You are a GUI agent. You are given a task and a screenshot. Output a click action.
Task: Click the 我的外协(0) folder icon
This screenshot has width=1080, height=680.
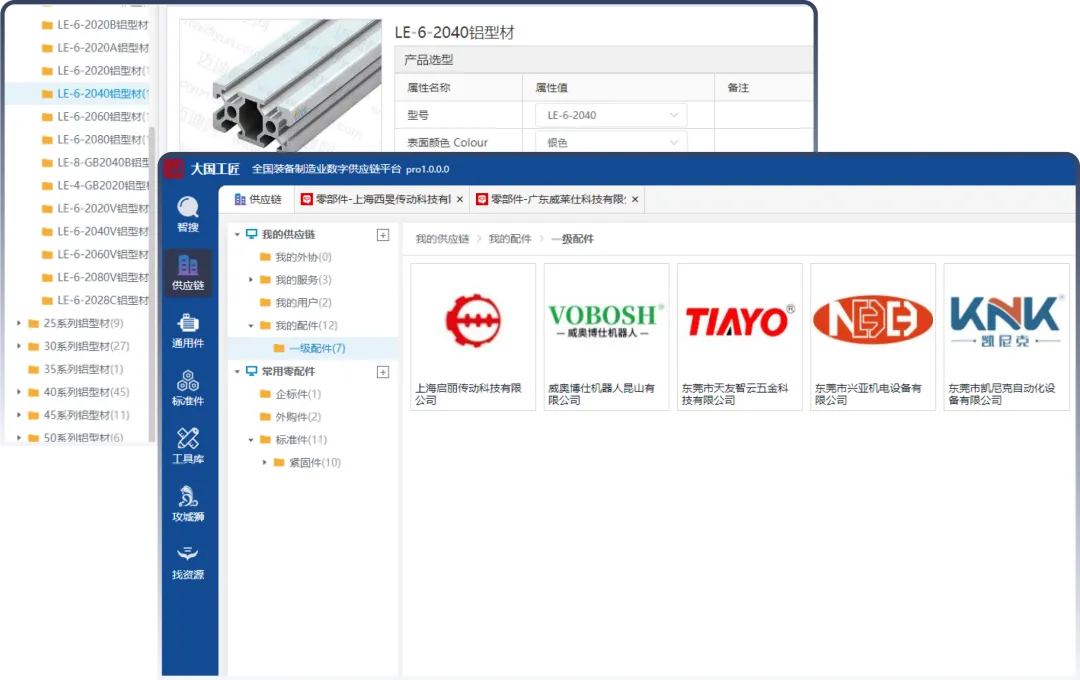tap(265, 257)
